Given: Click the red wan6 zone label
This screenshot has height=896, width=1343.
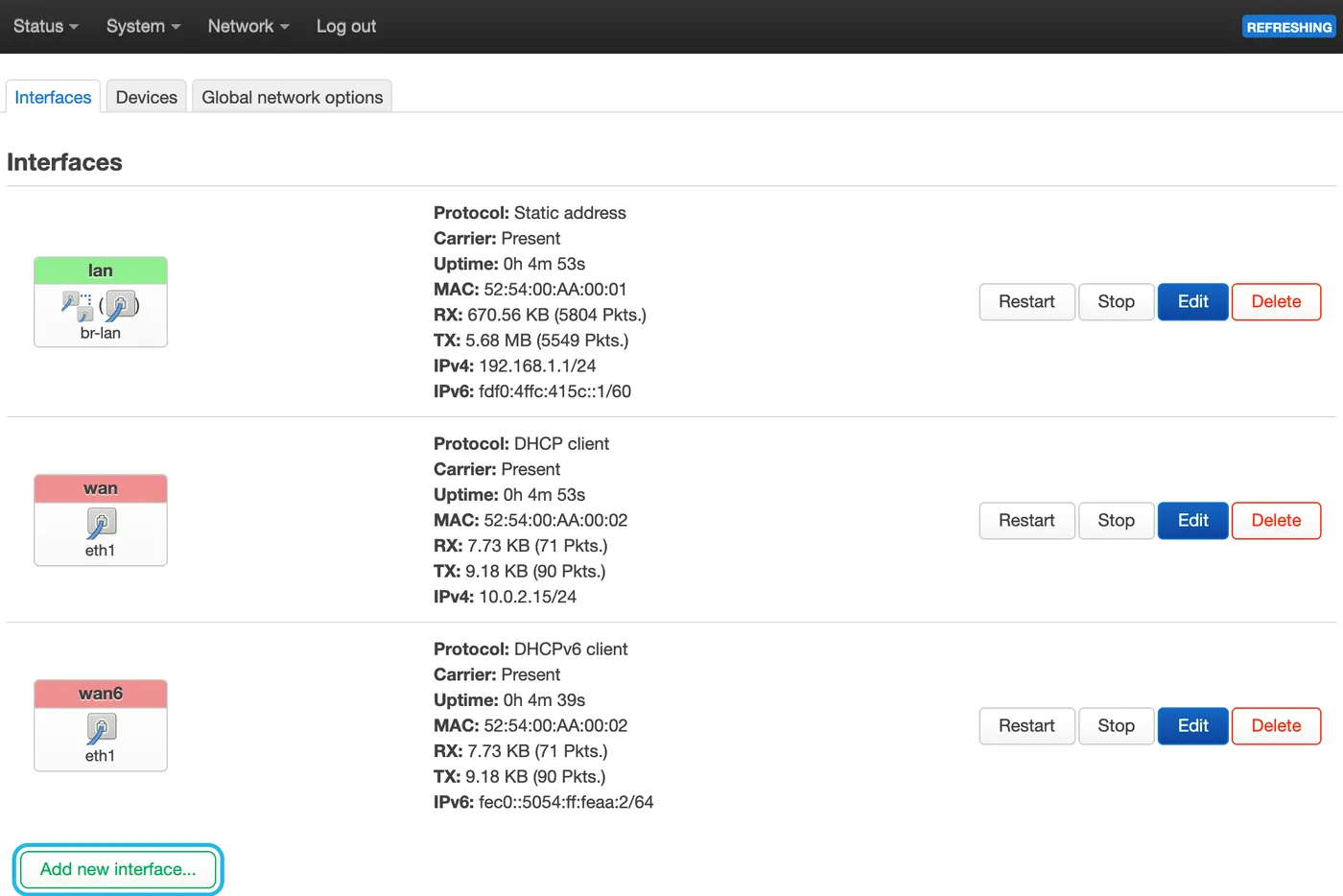Looking at the screenshot, I should 101,694.
